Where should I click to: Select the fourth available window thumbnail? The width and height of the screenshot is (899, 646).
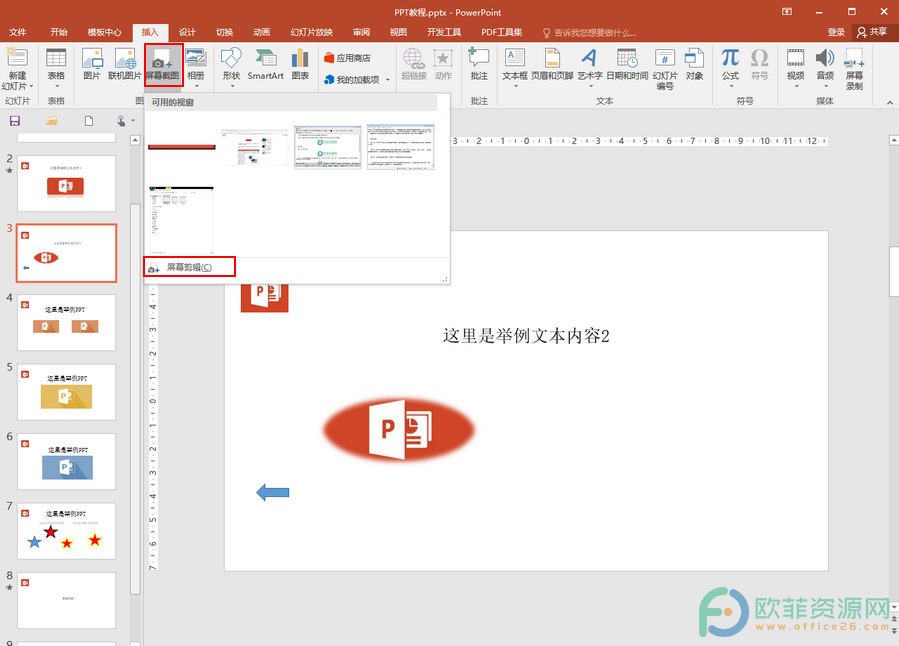tap(401, 147)
